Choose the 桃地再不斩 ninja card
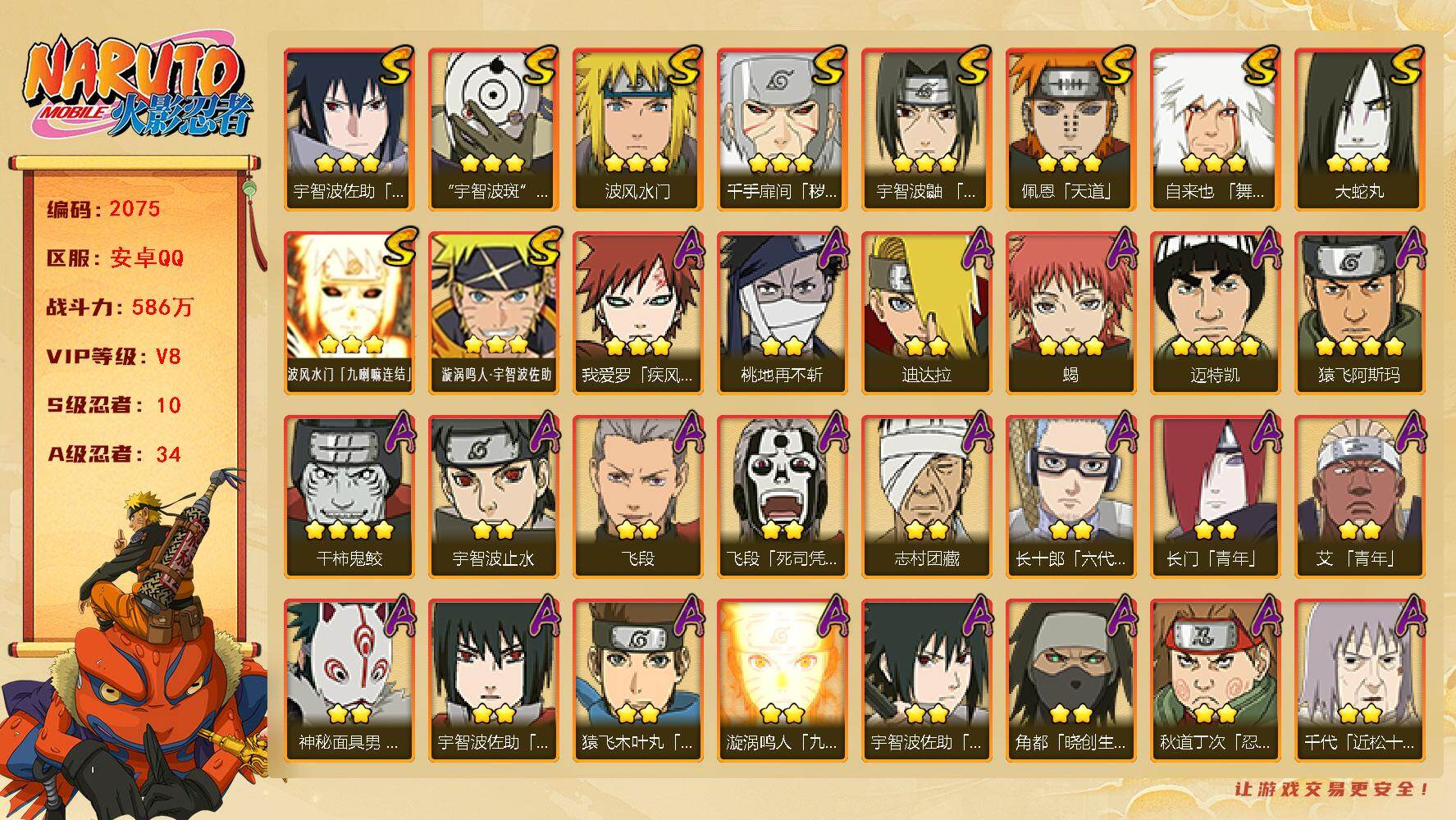 tap(782, 312)
